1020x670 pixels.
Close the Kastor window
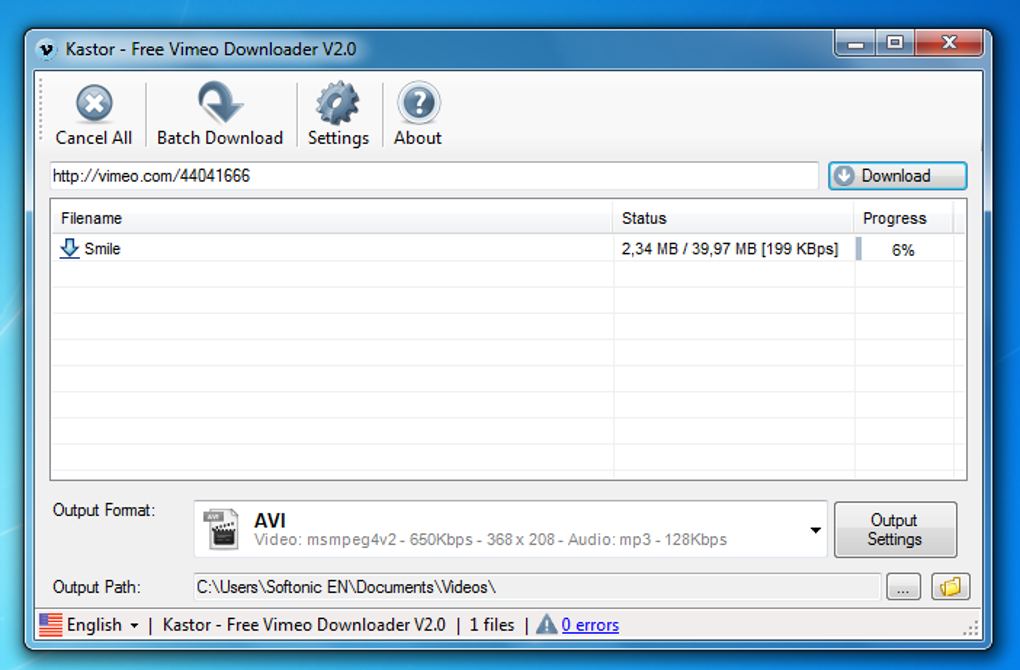point(949,44)
